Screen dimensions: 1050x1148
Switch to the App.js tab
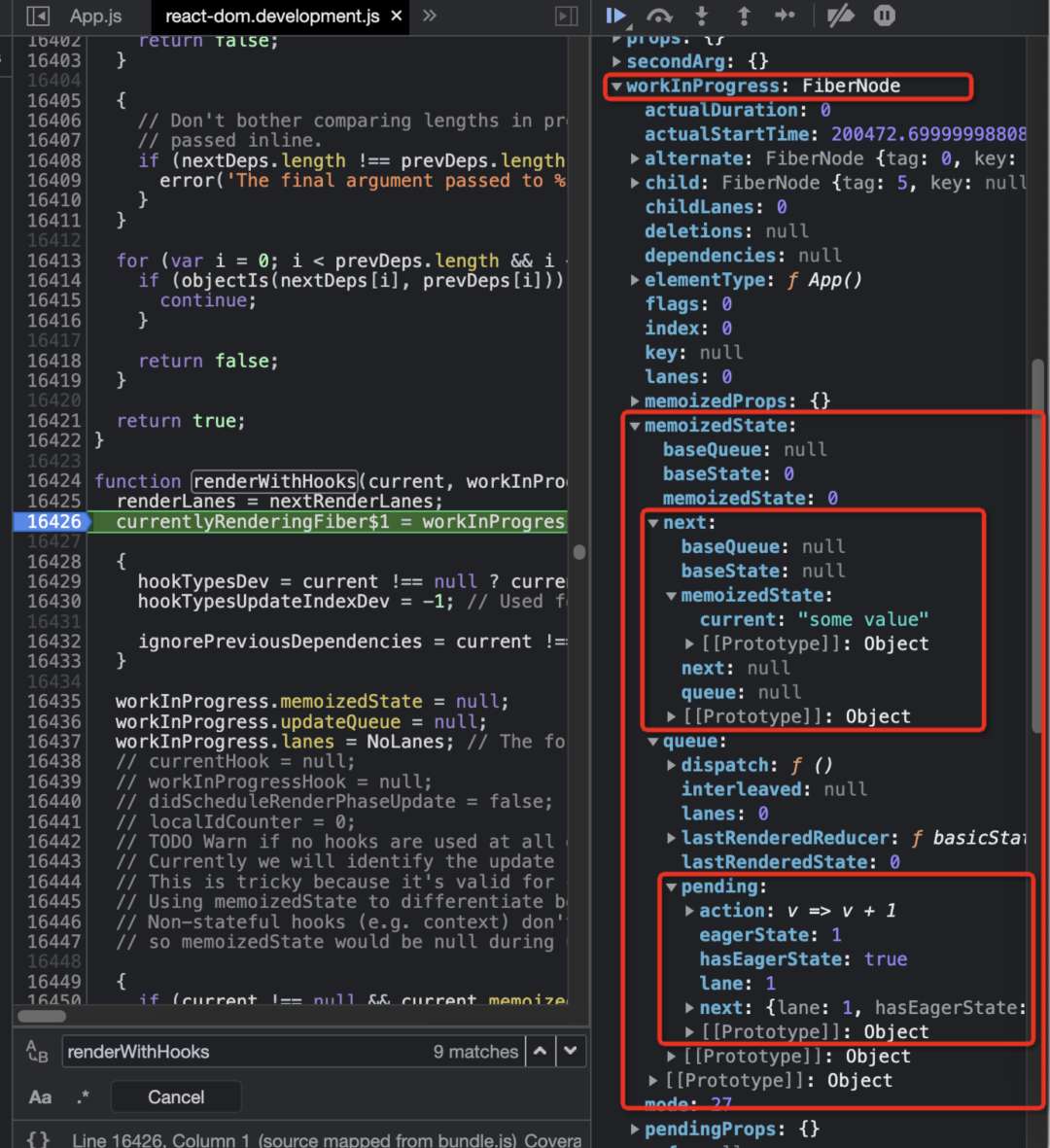pyautogui.click(x=95, y=16)
